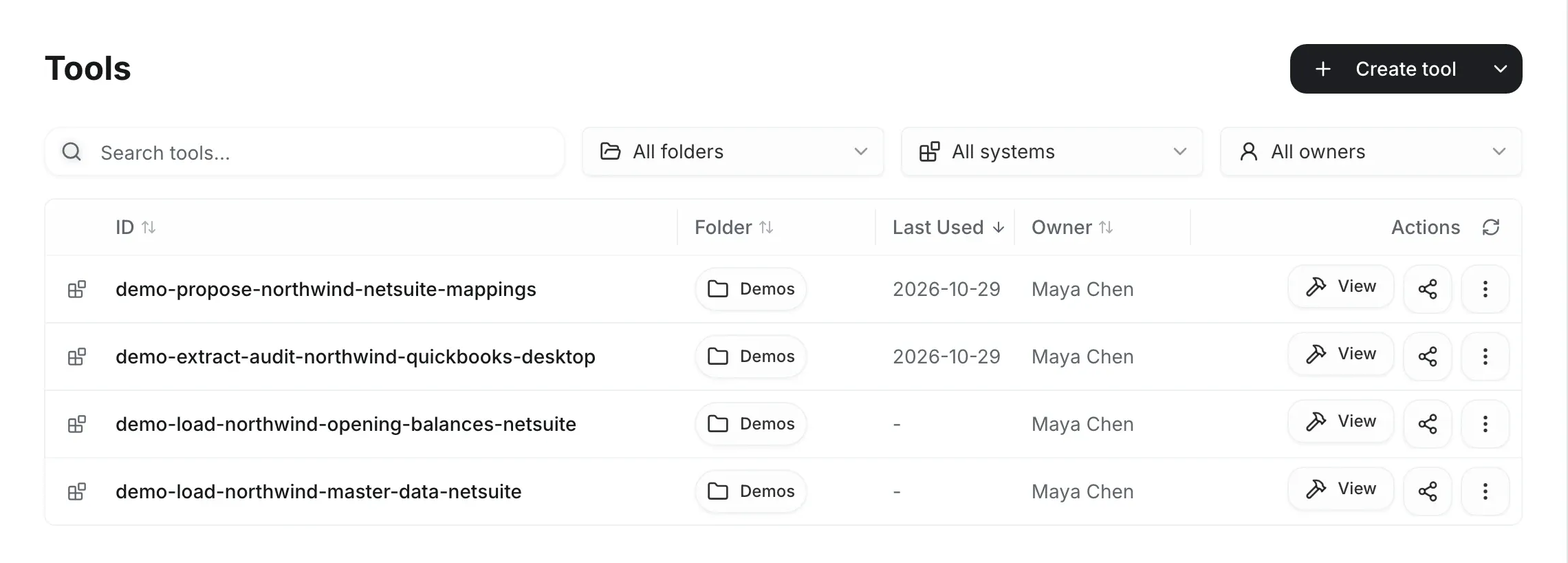Expand the Create tool dropdown arrow
Screen dimensions: 1568x563
(x=1501, y=69)
